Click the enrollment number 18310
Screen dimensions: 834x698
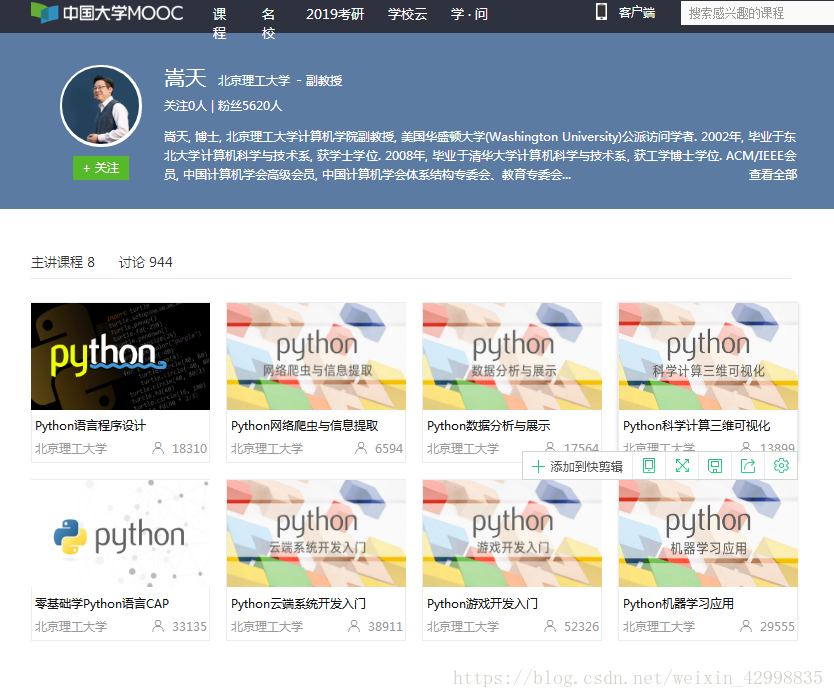[189, 448]
